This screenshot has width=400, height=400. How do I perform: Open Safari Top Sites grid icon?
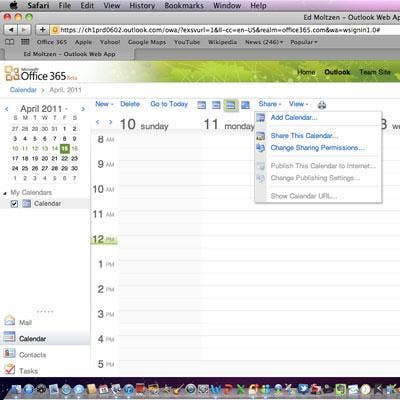click(x=25, y=42)
